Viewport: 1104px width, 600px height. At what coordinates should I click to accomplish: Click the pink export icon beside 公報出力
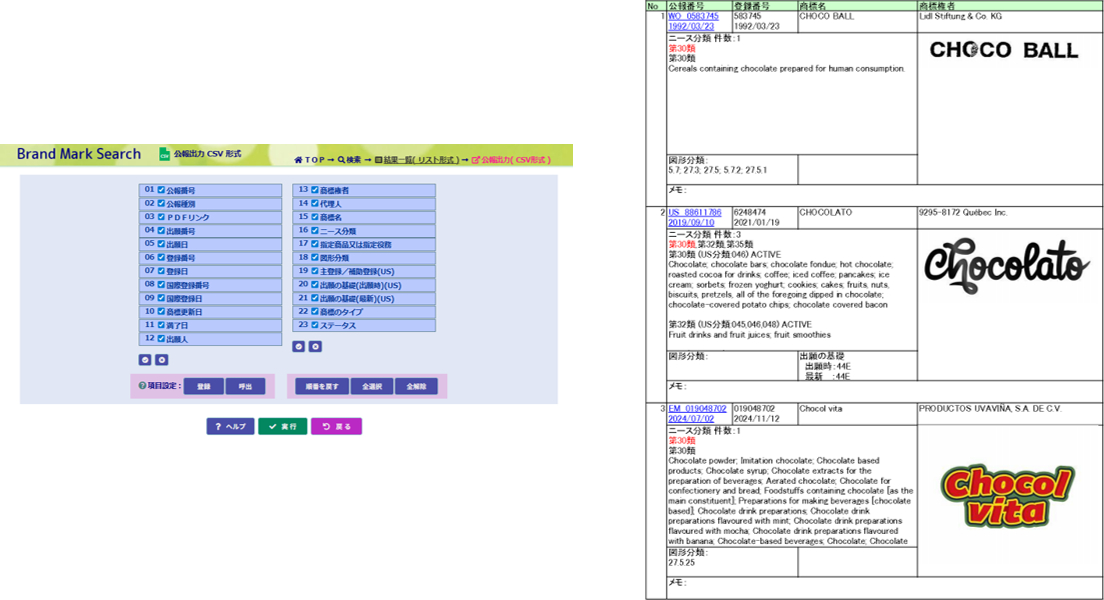[475, 160]
